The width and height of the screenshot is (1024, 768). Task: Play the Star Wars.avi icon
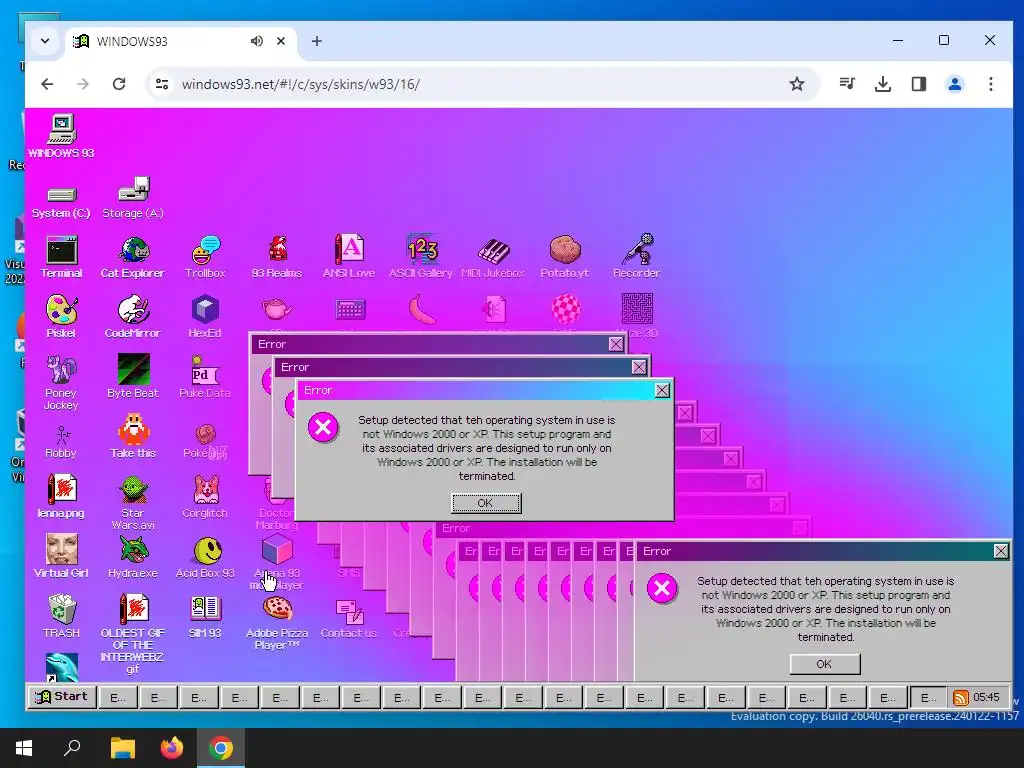[x=133, y=503]
